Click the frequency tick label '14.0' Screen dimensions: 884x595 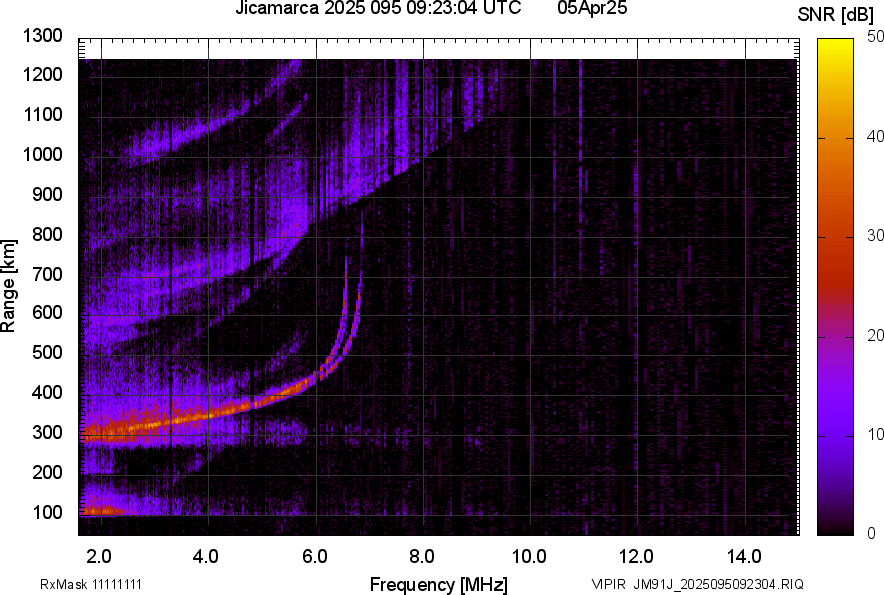744,557
